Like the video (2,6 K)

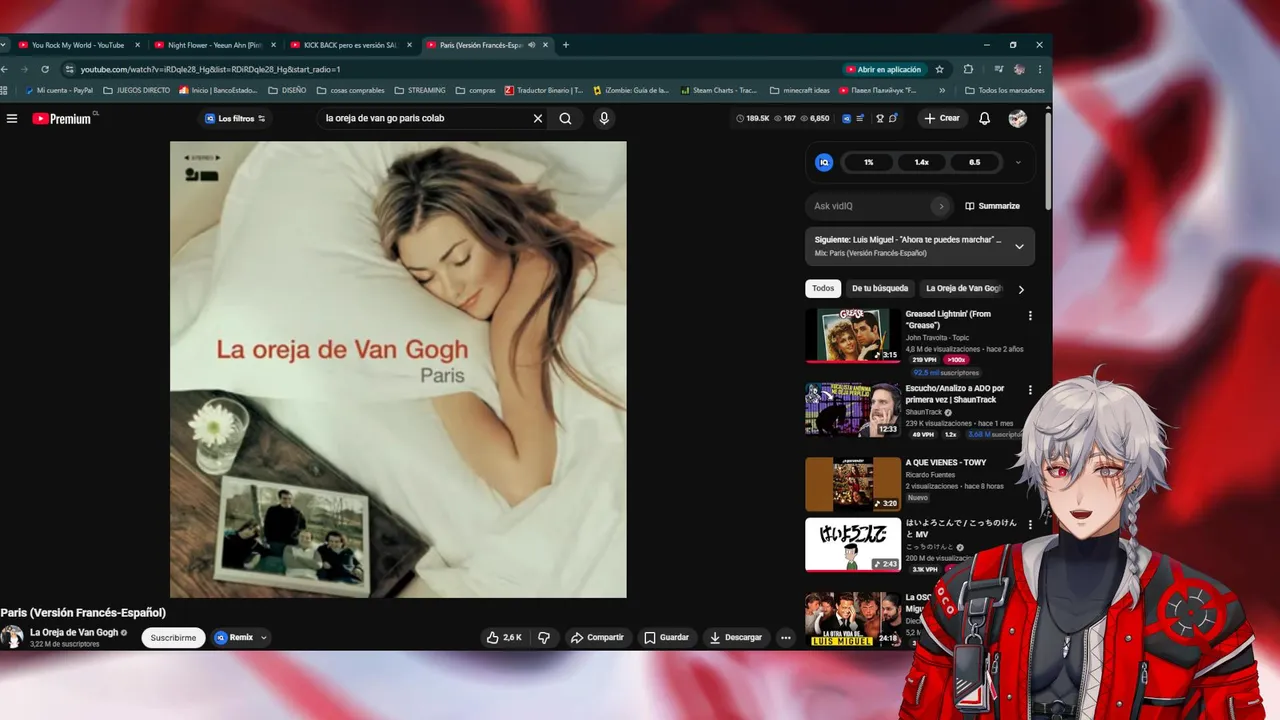point(504,637)
